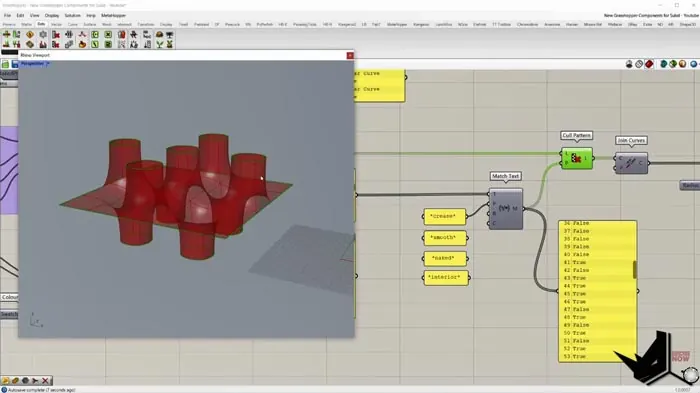
Task: Switch to the TT Toolbox plugin tab
Action: (x=501, y=24)
